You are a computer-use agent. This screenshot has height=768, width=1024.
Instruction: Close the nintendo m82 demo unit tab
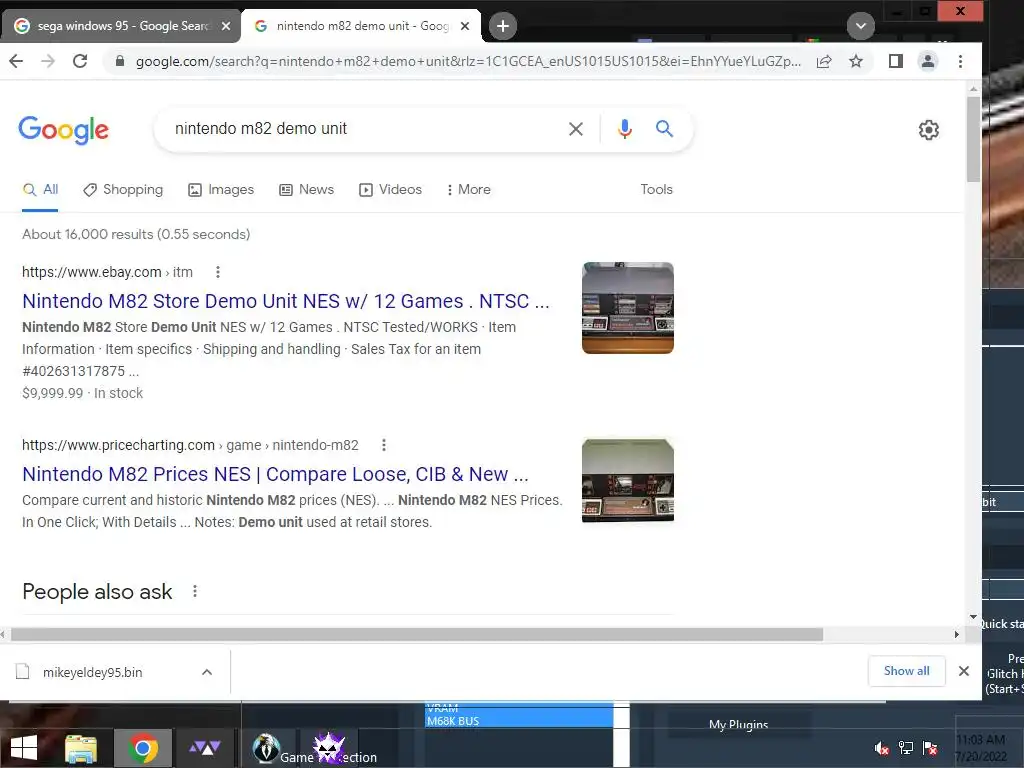(x=465, y=26)
